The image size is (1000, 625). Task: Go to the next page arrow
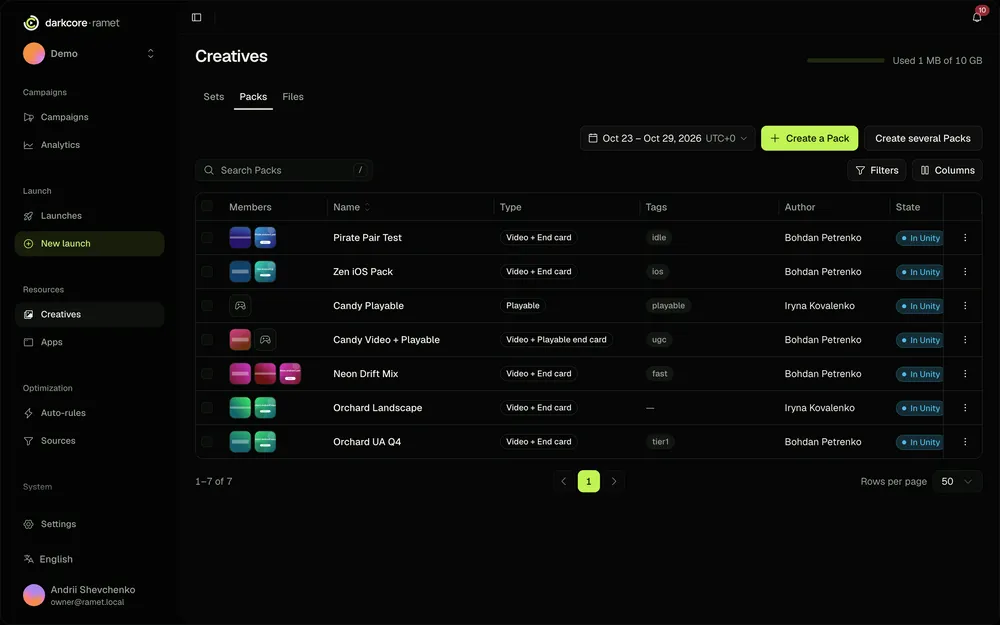(x=614, y=482)
